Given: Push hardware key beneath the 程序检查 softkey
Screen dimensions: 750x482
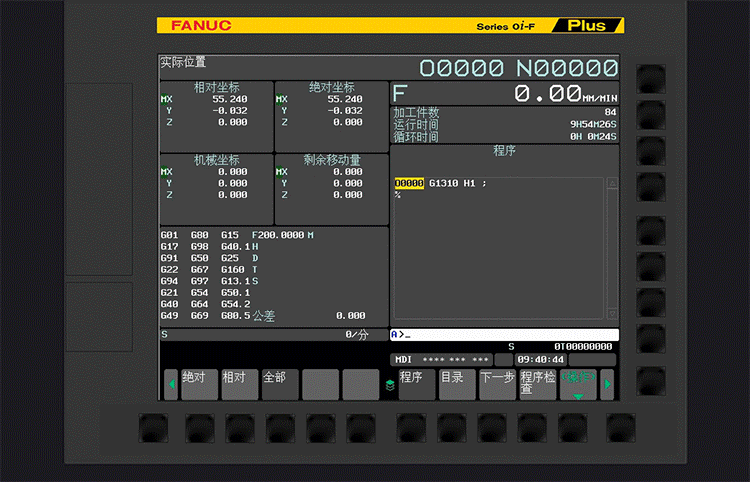Looking at the screenshot, I should [x=532, y=428].
